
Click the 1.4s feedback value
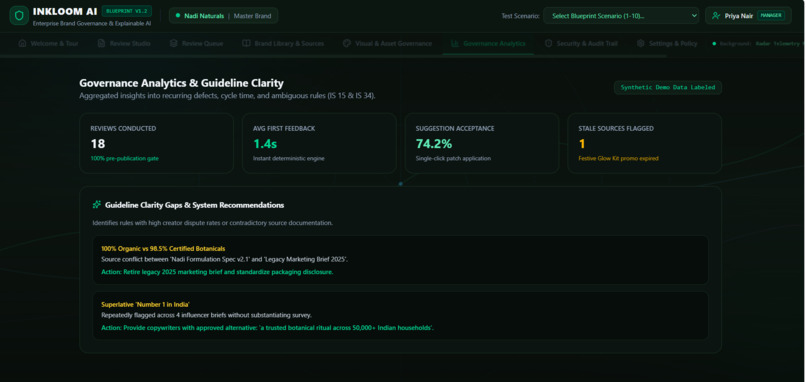(x=266, y=143)
